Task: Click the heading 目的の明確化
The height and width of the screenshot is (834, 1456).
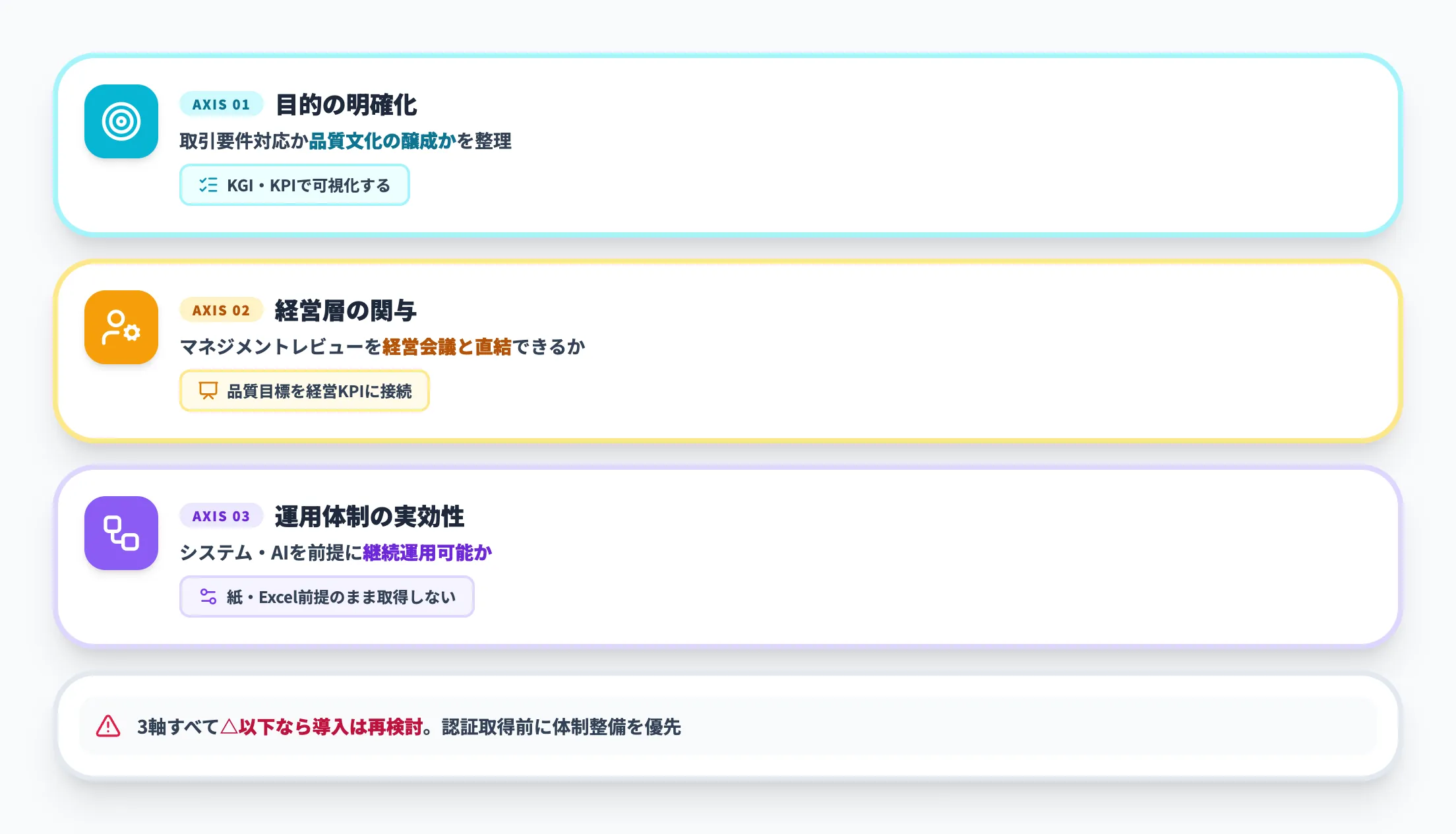Action: point(346,105)
